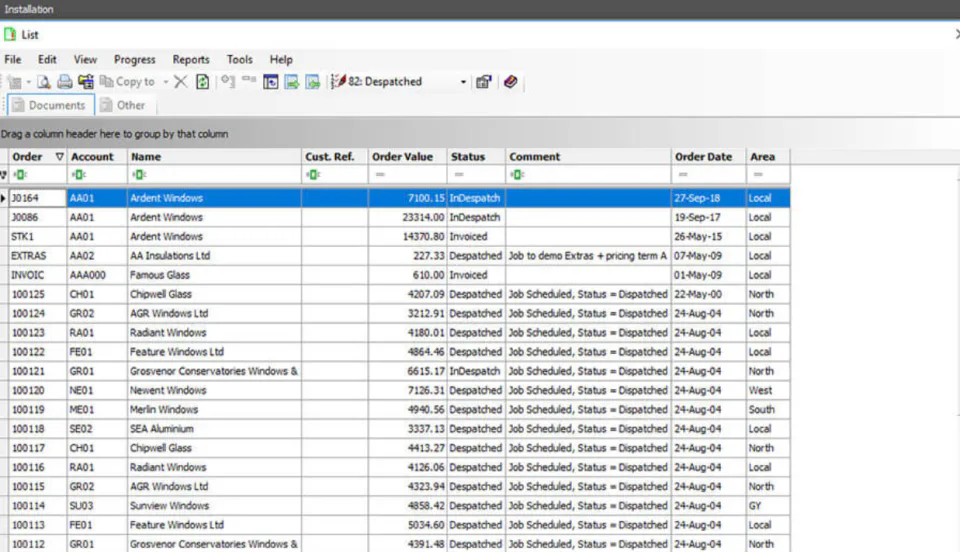Click the SEA Aluminium name cell
The width and height of the screenshot is (960, 552).
click(x=214, y=429)
